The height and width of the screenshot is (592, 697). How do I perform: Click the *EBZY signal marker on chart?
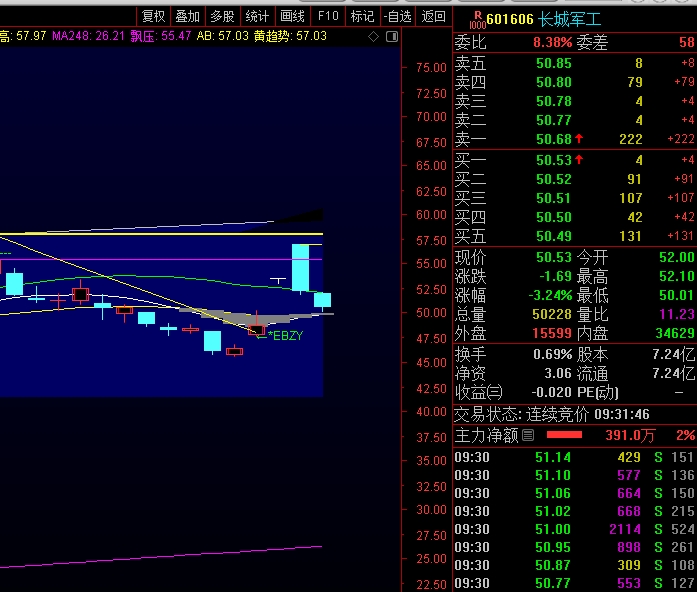pyautogui.click(x=285, y=336)
